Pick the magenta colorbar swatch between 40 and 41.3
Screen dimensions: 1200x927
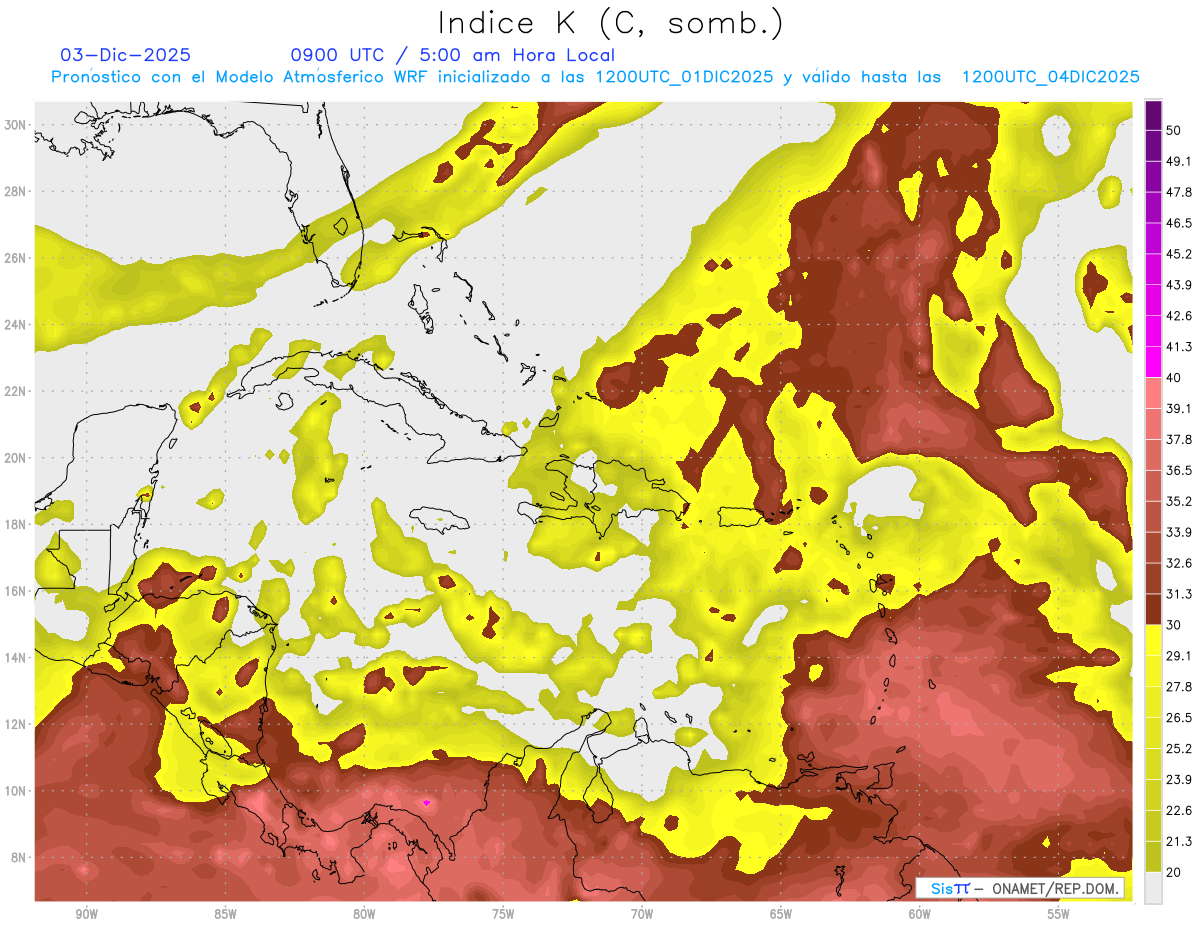(x=1153, y=362)
